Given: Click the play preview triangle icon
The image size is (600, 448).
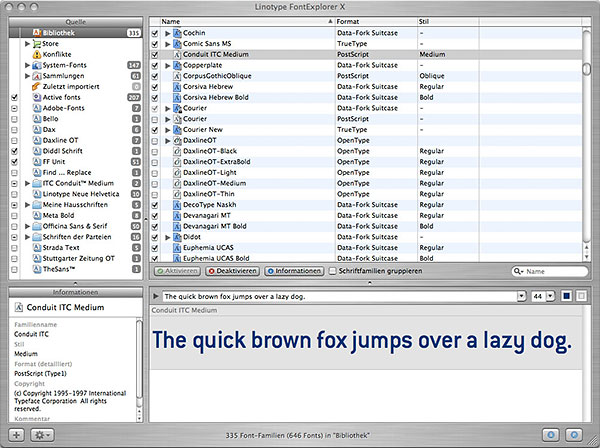Looking at the screenshot, I should [x=155, y=296].
